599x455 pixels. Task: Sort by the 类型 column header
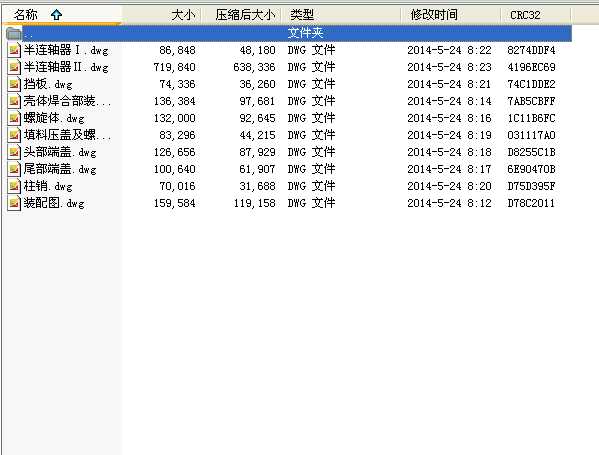coord(342,15)
